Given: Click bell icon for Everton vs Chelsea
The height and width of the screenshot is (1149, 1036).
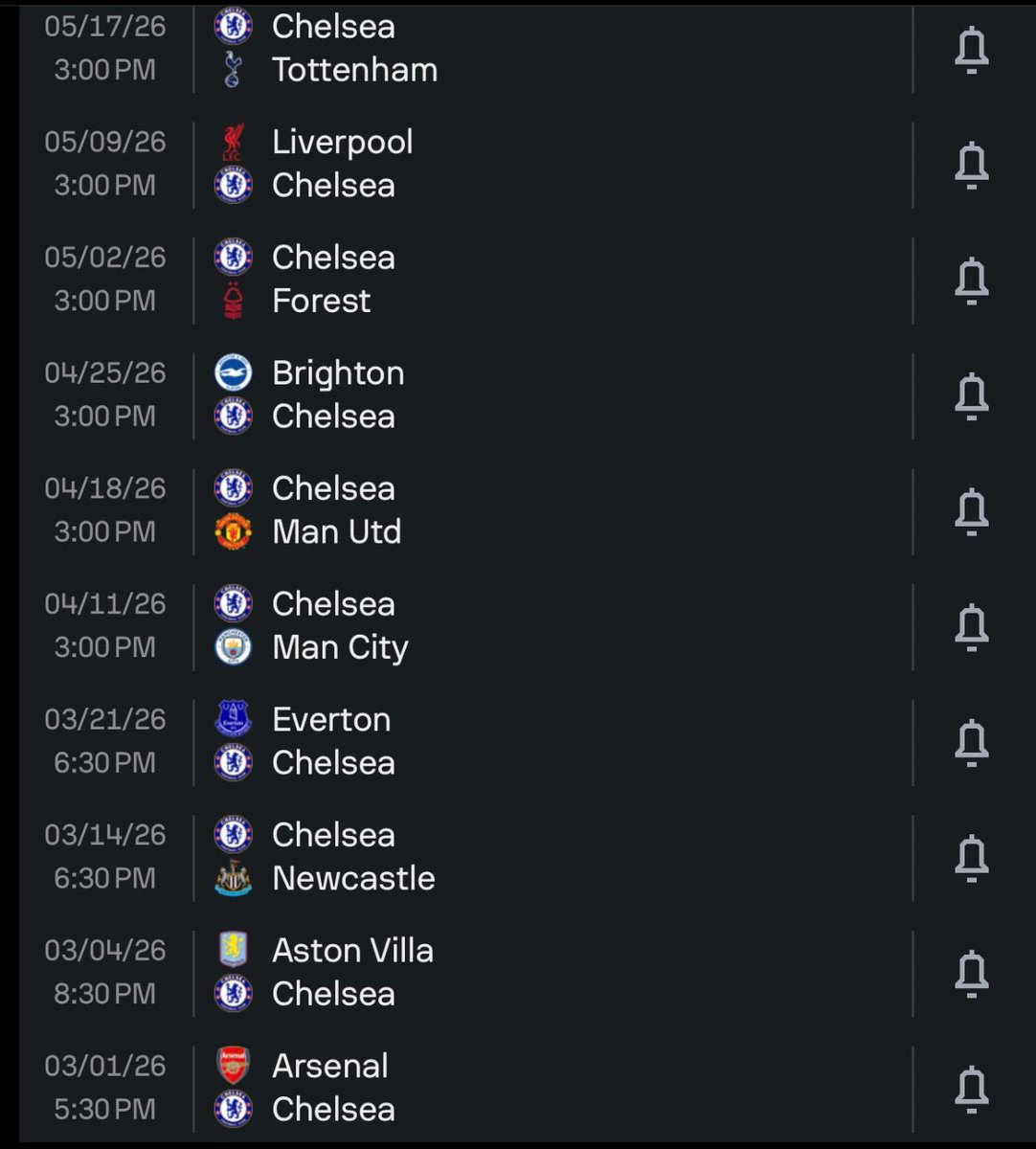Looking at the screenshot, I should 971,741.
